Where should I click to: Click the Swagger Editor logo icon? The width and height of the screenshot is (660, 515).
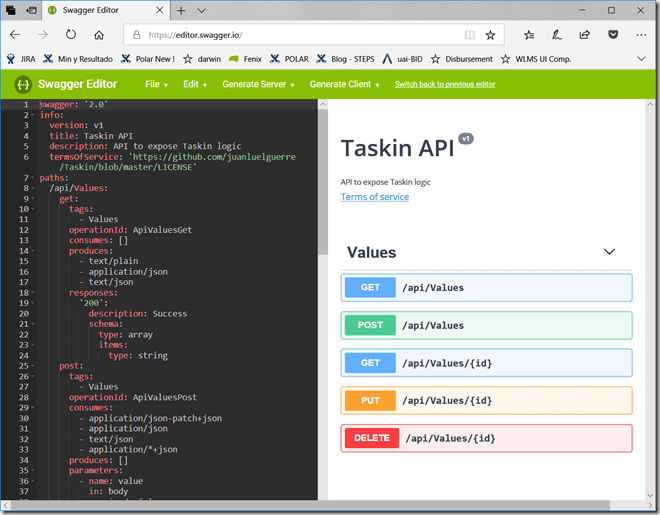[23, 84]
